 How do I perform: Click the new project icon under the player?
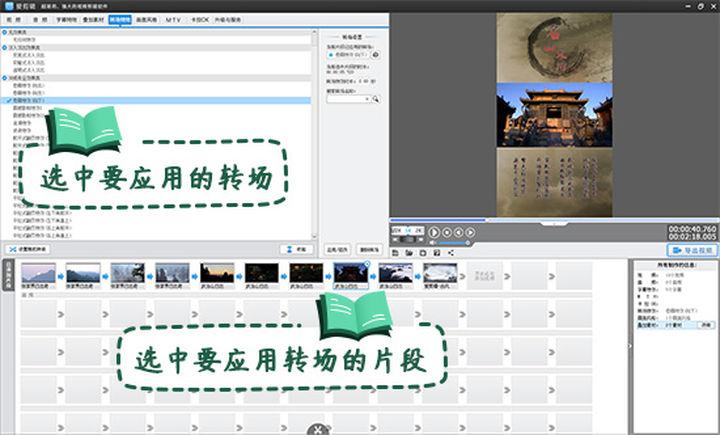[x=395, y=253]
